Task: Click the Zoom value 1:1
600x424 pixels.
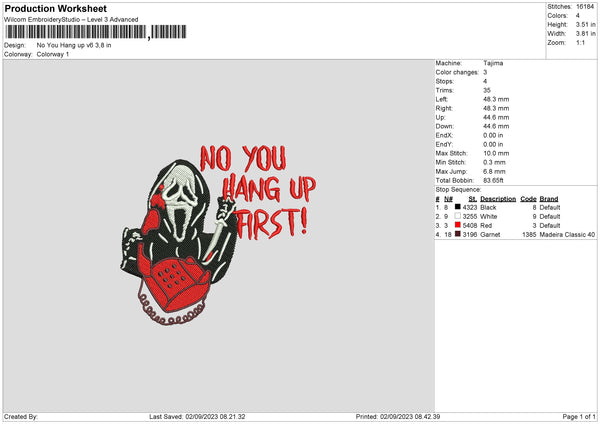Action: tap(580, 42)
